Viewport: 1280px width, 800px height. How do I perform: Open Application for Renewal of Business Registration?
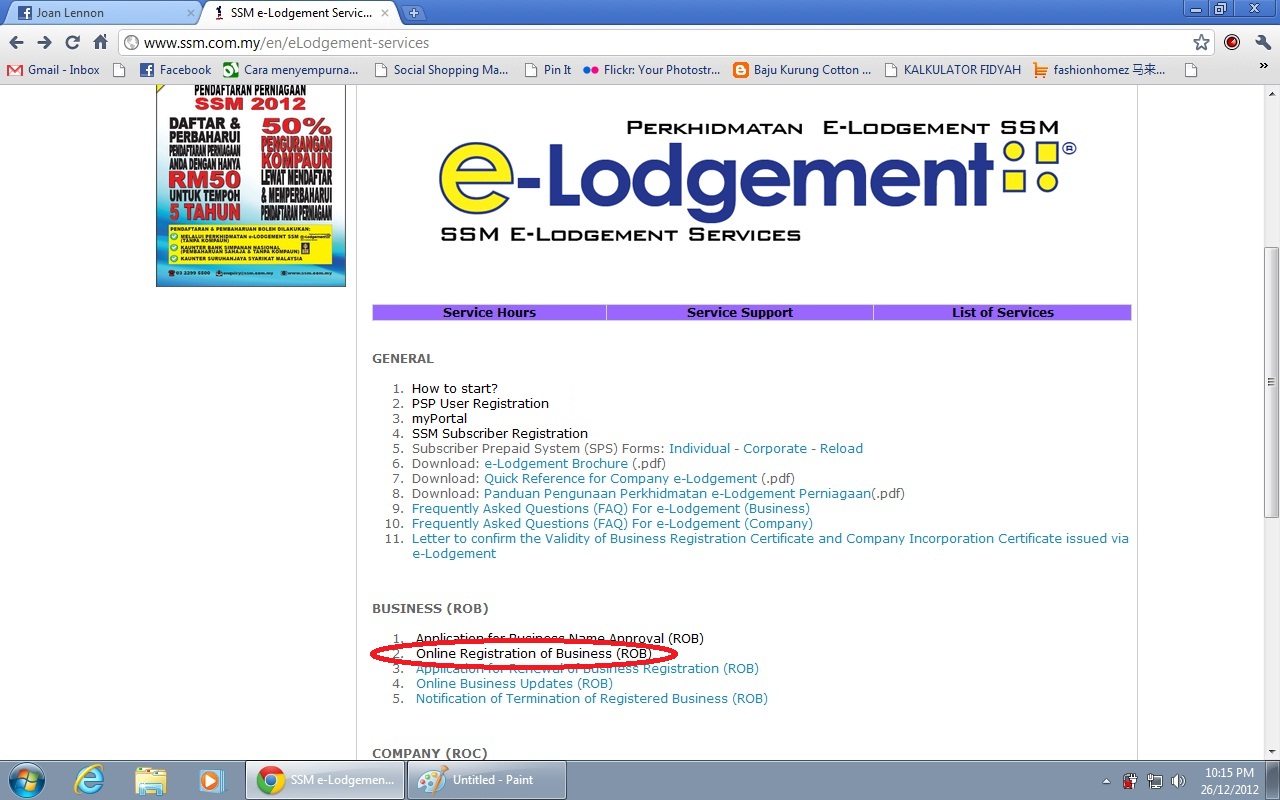587,668
